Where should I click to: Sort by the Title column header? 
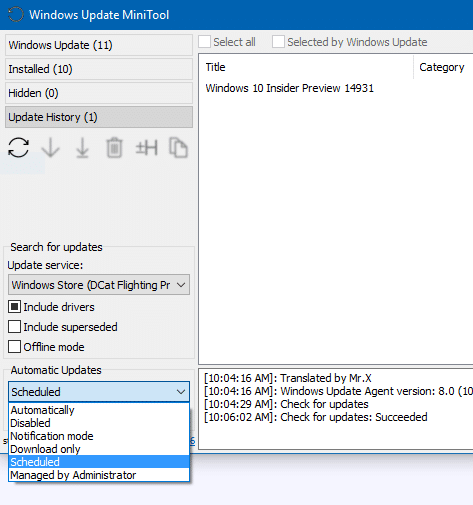(x=307, y=67)
